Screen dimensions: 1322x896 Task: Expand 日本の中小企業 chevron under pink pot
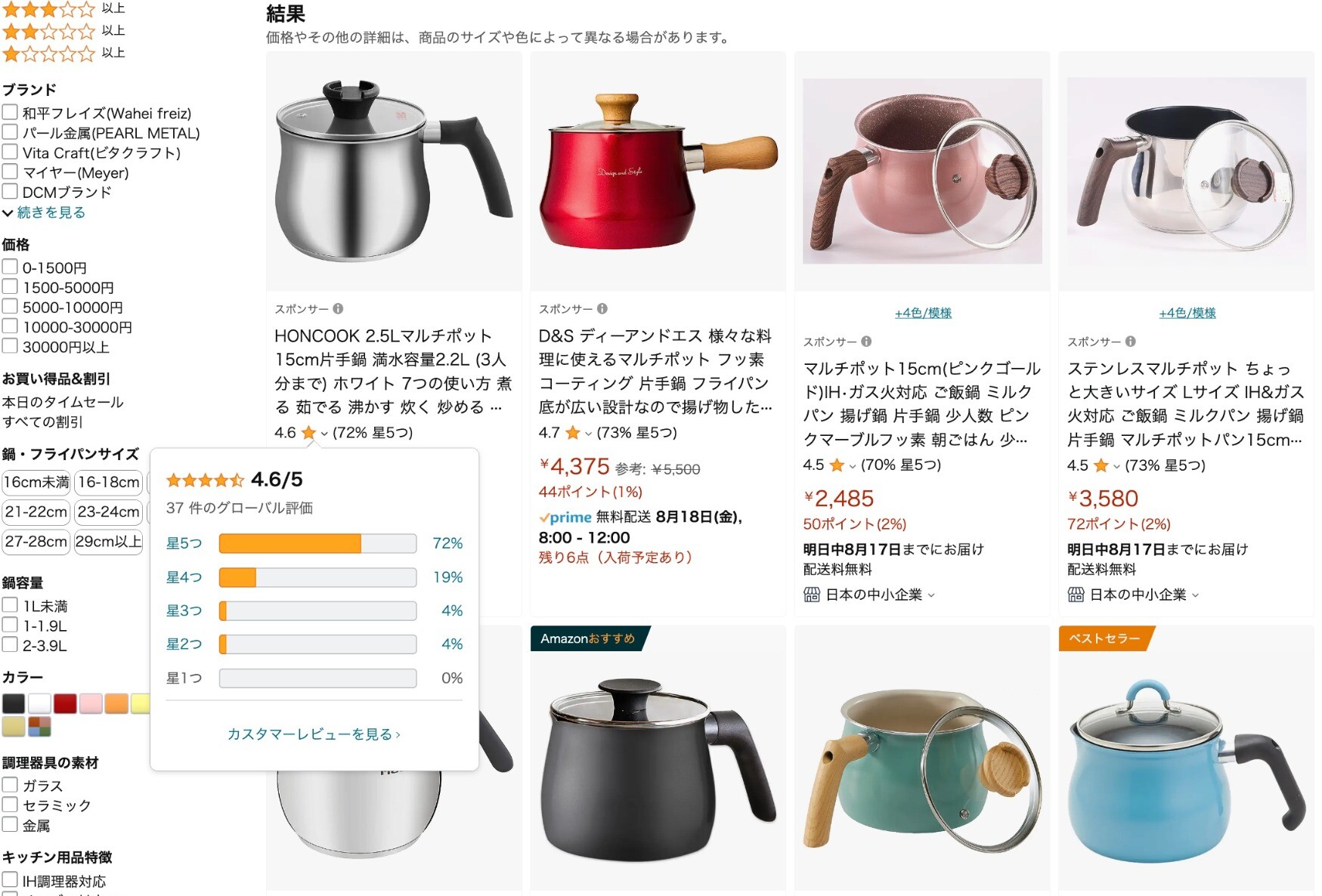click(x=931, y=595)
